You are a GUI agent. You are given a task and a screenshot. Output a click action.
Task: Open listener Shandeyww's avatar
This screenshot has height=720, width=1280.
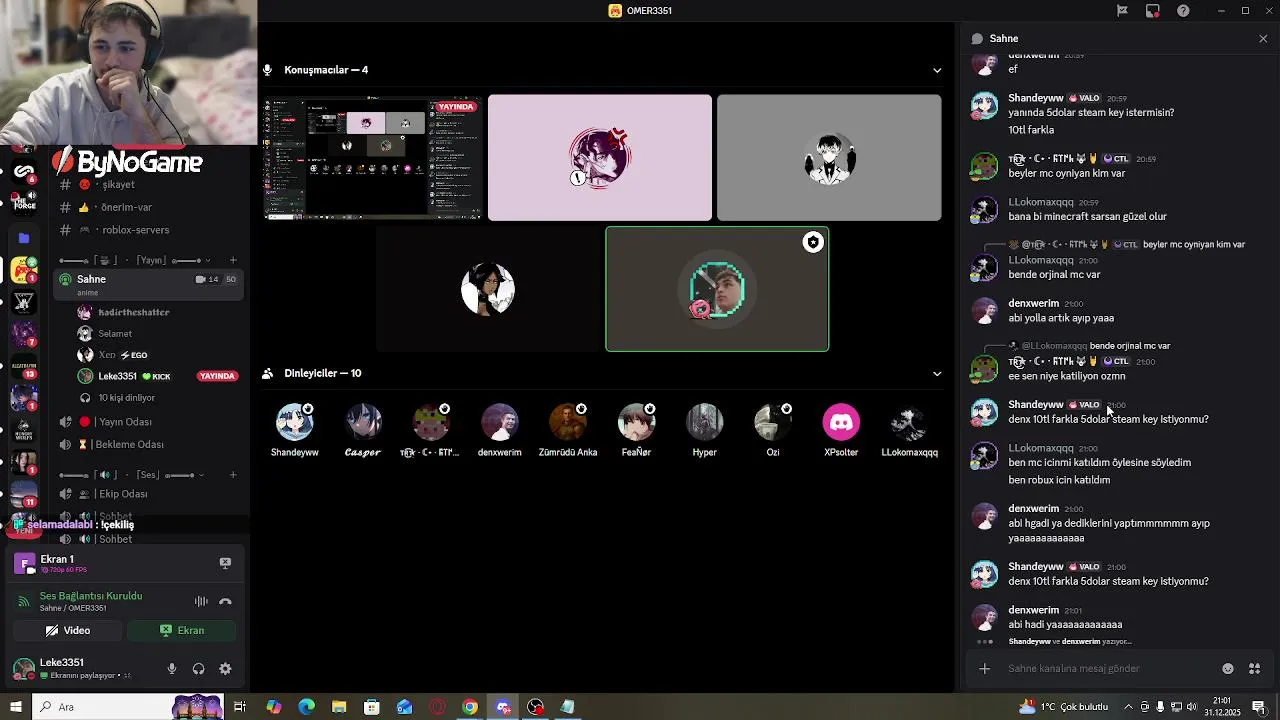pos(294,422)
